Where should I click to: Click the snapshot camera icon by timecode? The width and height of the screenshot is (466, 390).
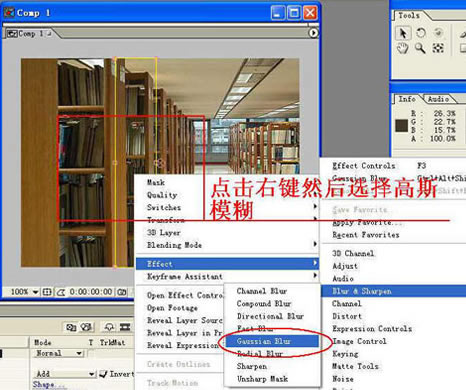pyautogui.click(x=122, y=292)
